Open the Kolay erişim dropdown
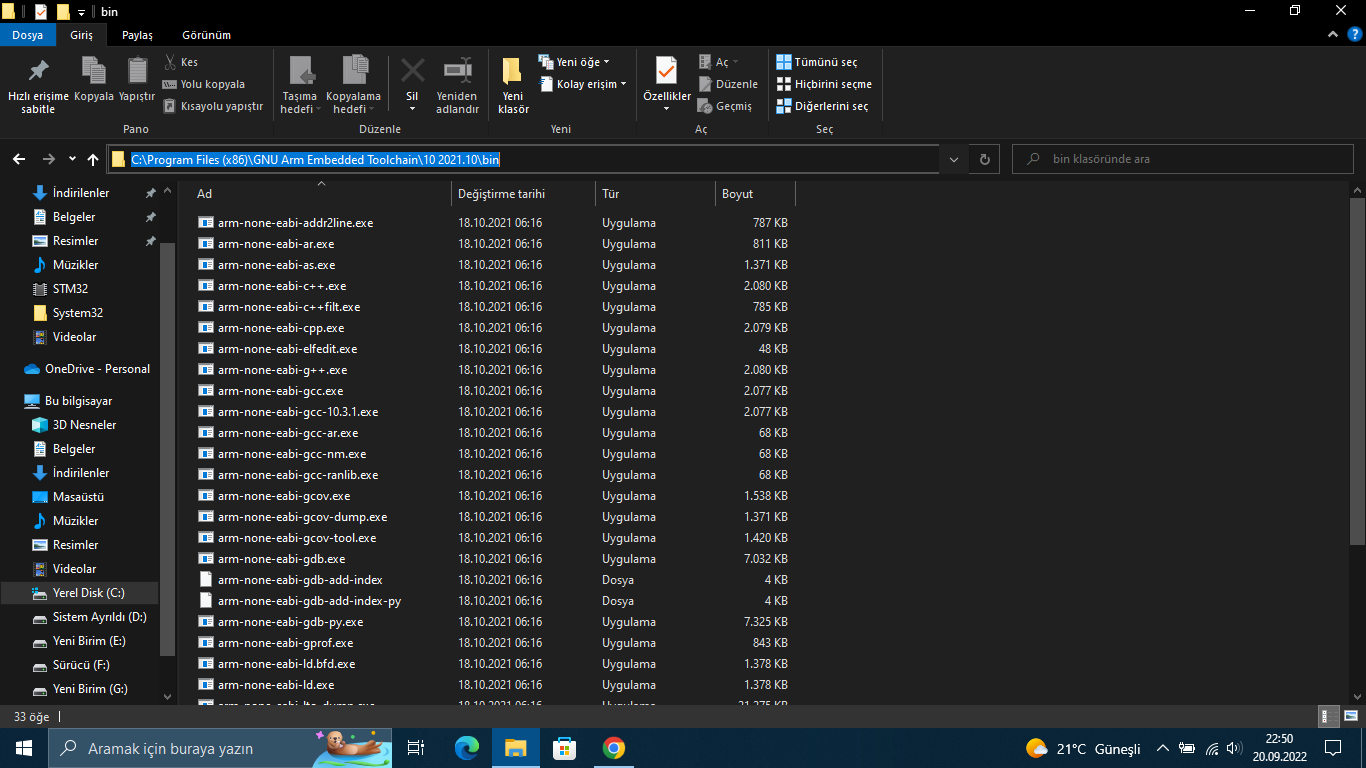Image resolution: width=1366 pixels, height=768 pixels. 583,84
